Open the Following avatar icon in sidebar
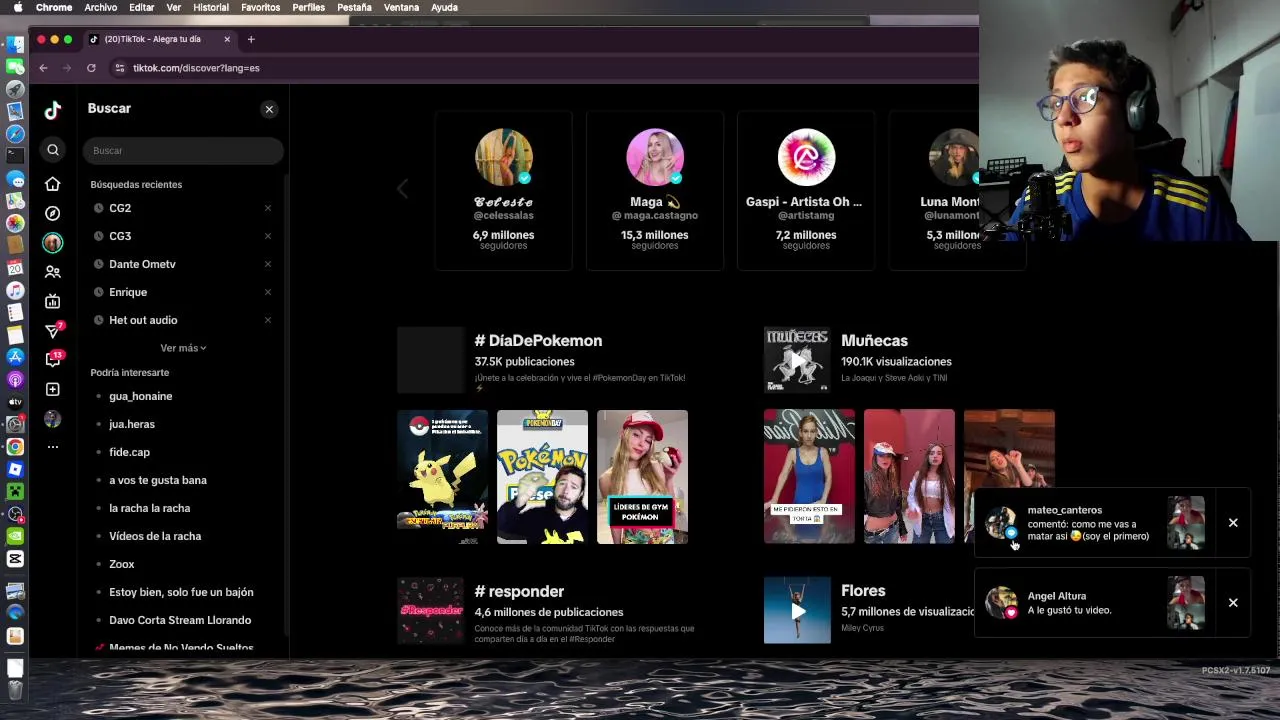1280x720 pixels. pos(53,242)
